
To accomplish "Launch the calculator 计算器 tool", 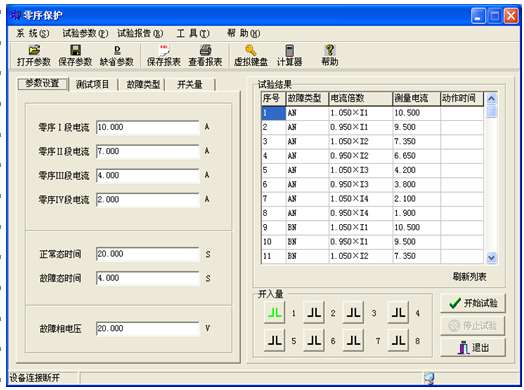I will [x=289, y=56].
